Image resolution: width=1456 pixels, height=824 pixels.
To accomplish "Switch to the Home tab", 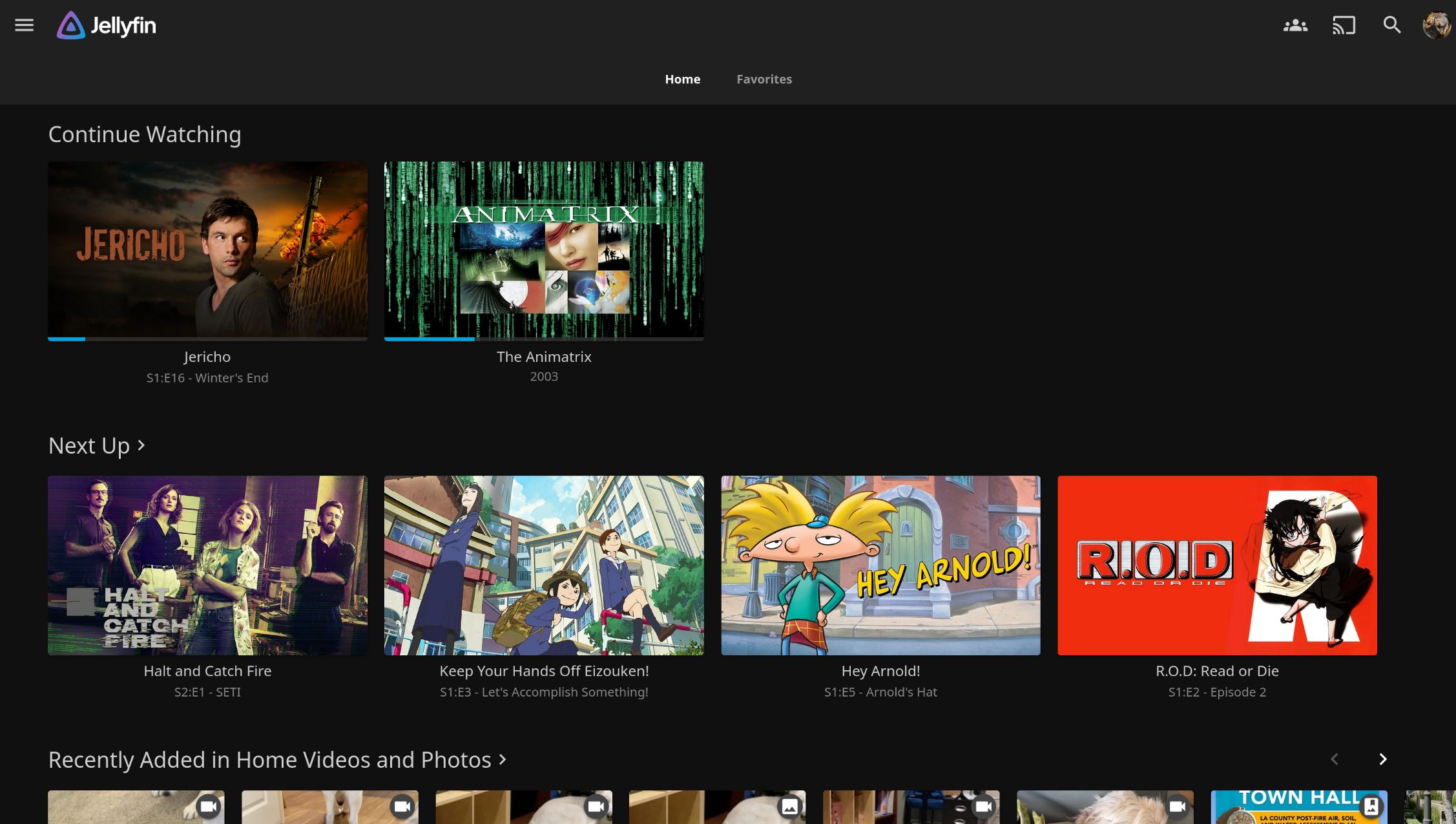I will 683,79.
